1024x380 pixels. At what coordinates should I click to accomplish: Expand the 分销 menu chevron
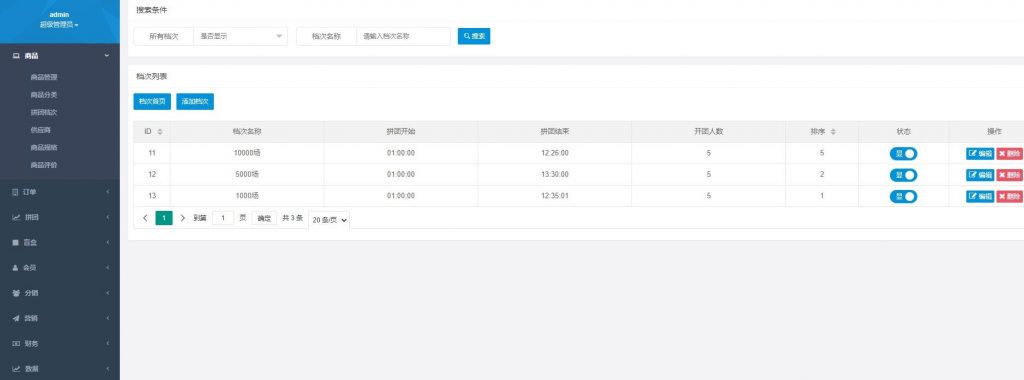[107, 293]
